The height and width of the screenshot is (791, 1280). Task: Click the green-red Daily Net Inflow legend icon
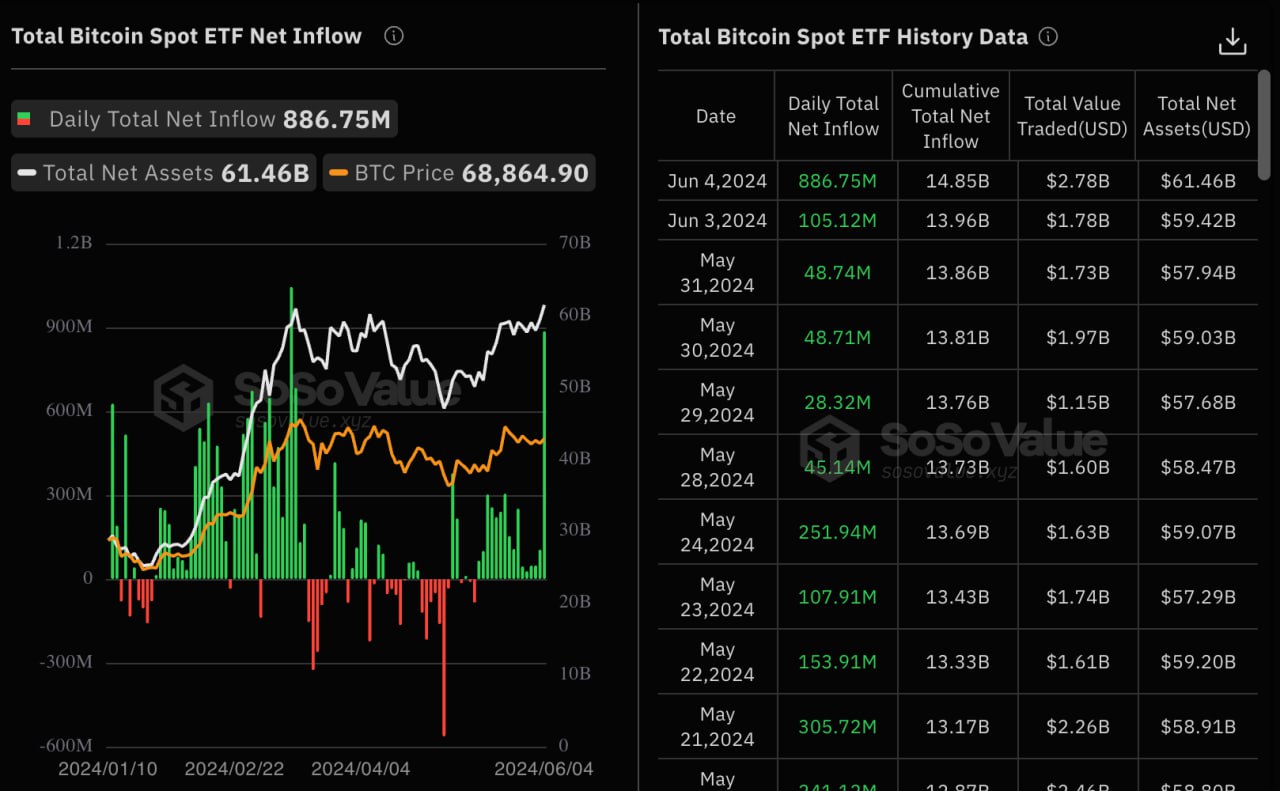tap(23, 120)
